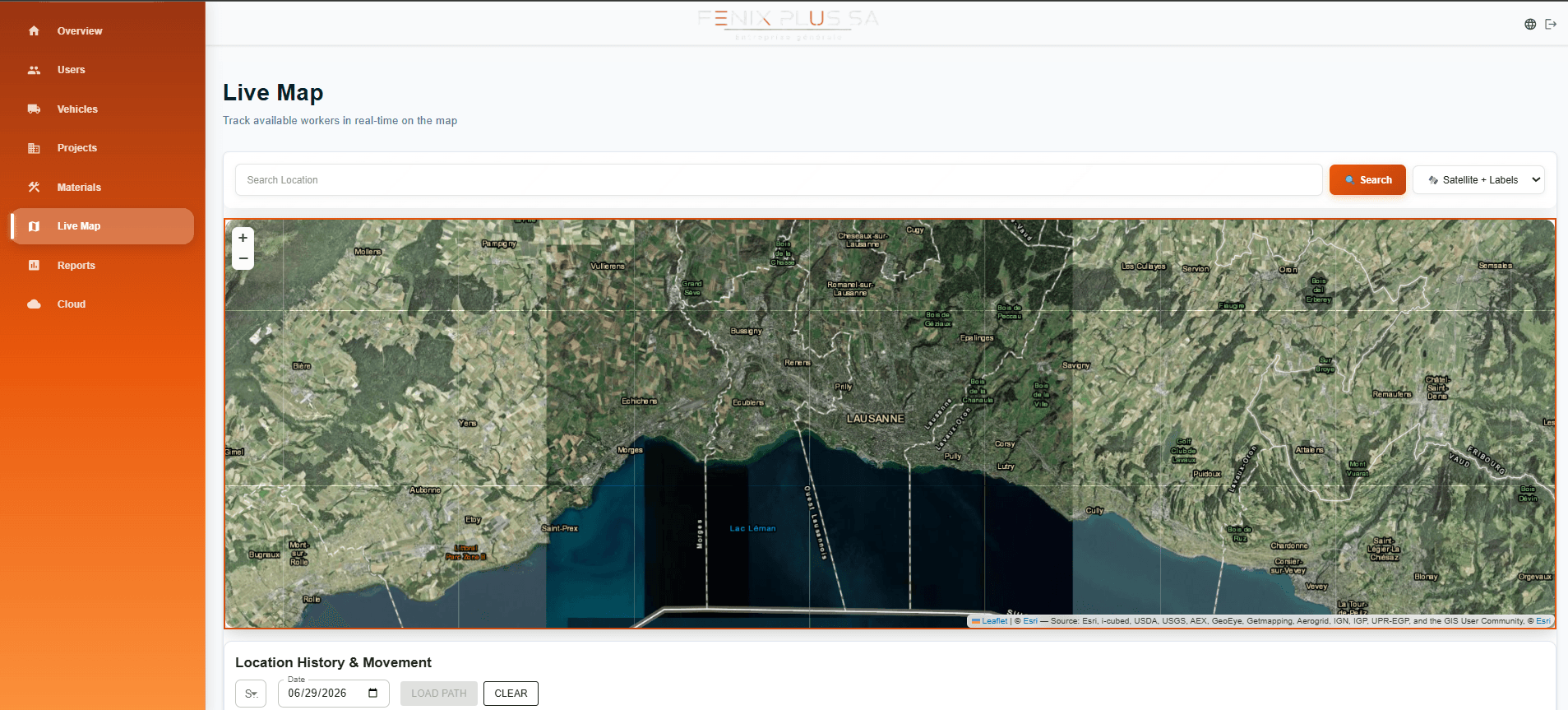Click the Reports chart icon

(x=34, y=265)
